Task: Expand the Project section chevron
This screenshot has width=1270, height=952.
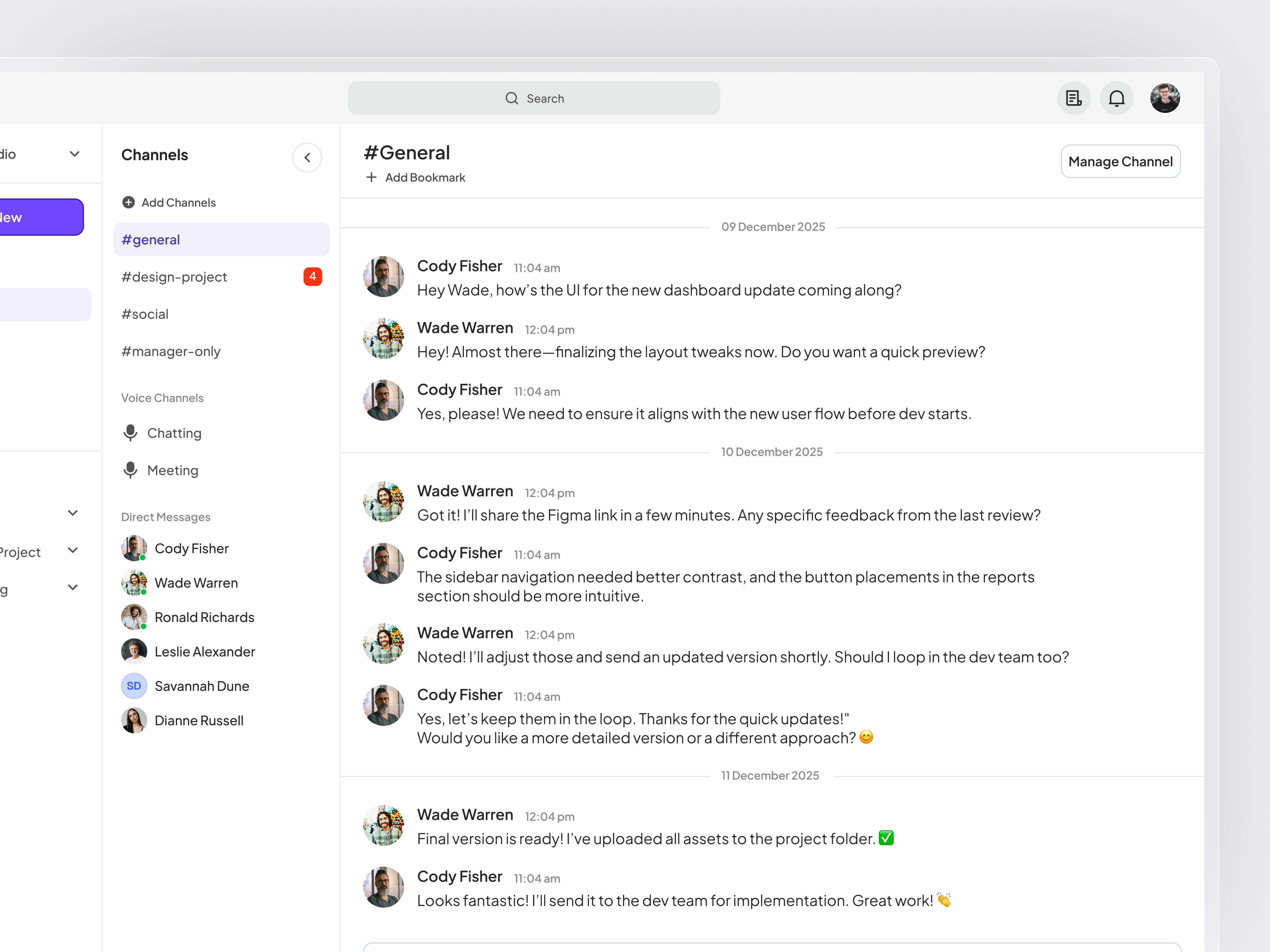Action: [73, 550]
